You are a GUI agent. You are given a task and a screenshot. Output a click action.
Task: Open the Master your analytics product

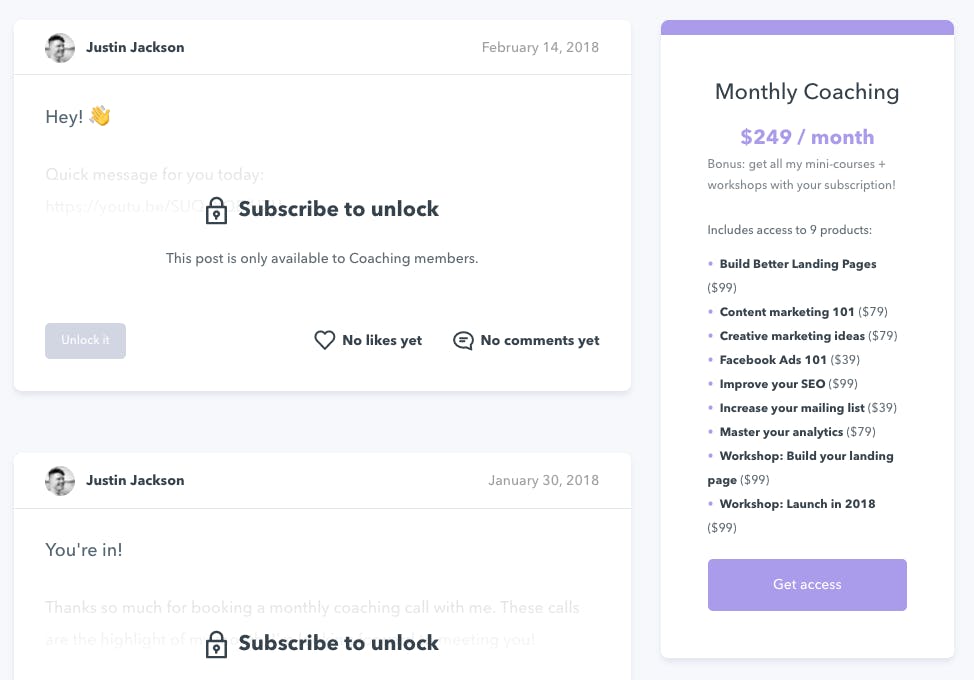[781, 432]
